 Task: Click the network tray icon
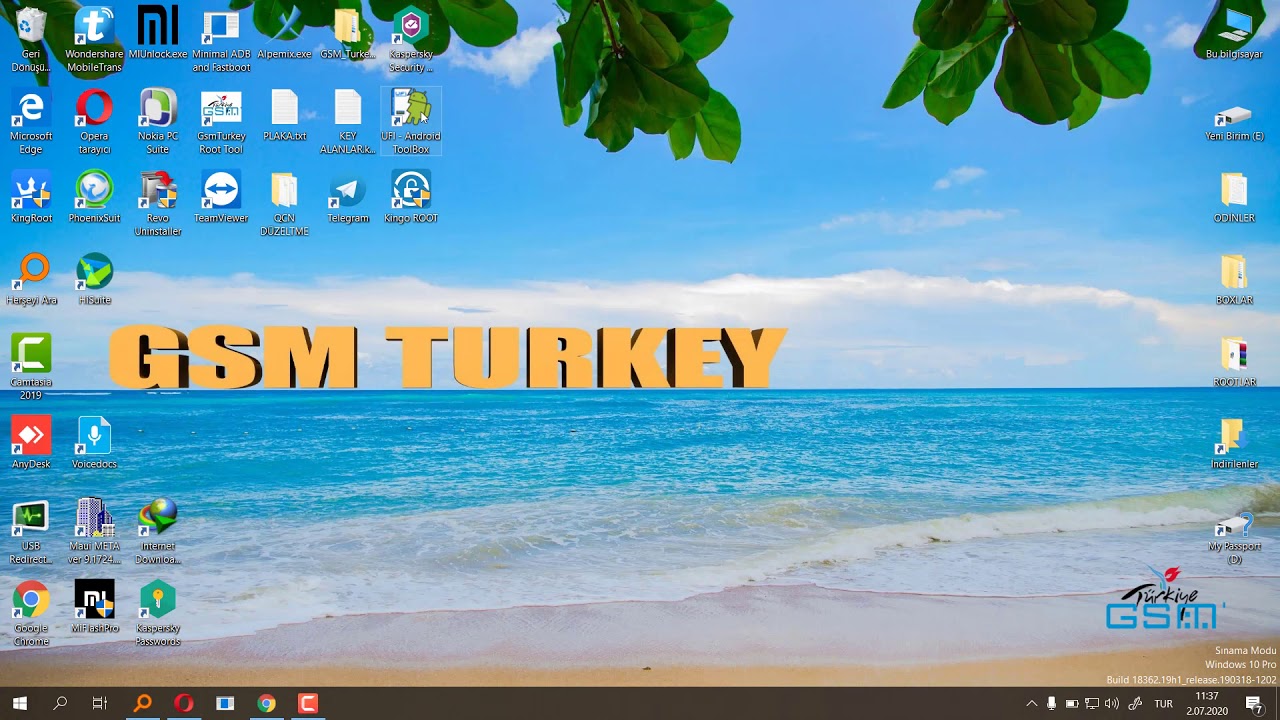[1091, 703]
